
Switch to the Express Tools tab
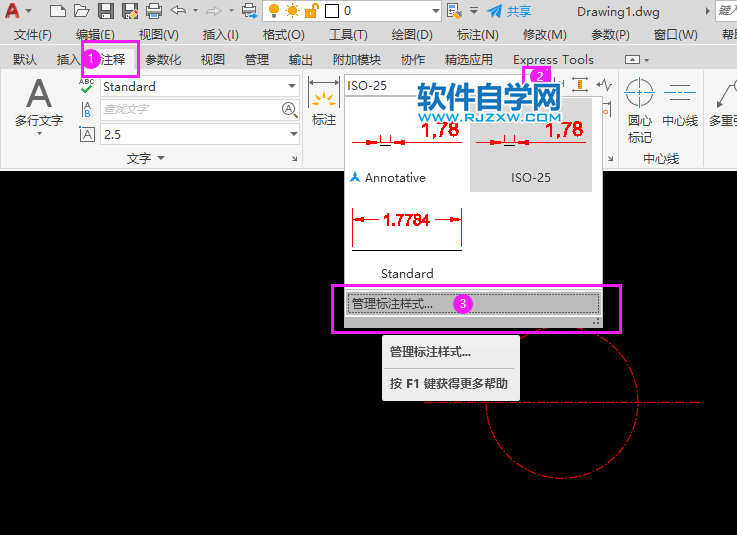pyautogui.click(x=553, y=60)
